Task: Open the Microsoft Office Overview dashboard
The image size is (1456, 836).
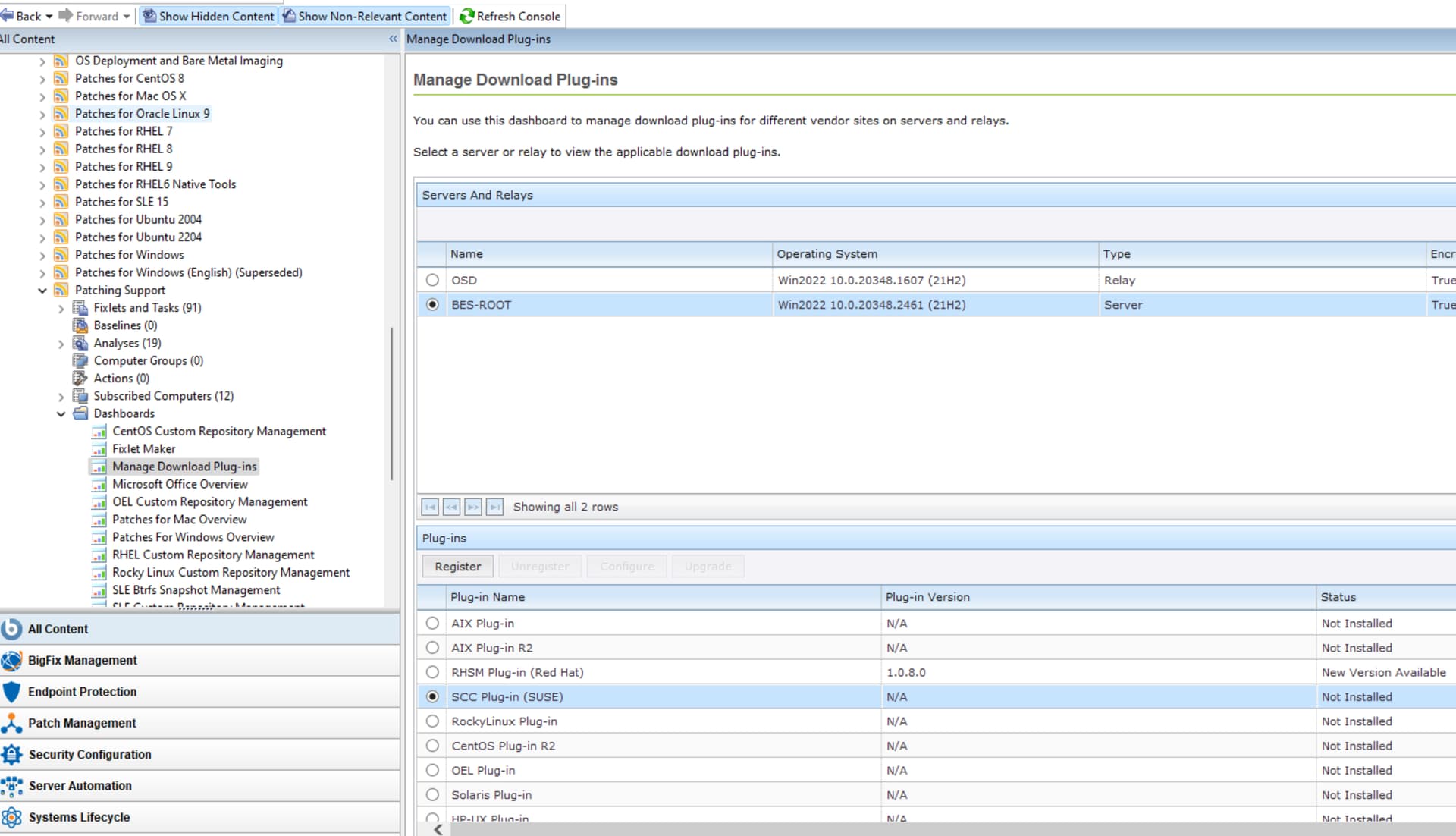Action: [180, 484]
